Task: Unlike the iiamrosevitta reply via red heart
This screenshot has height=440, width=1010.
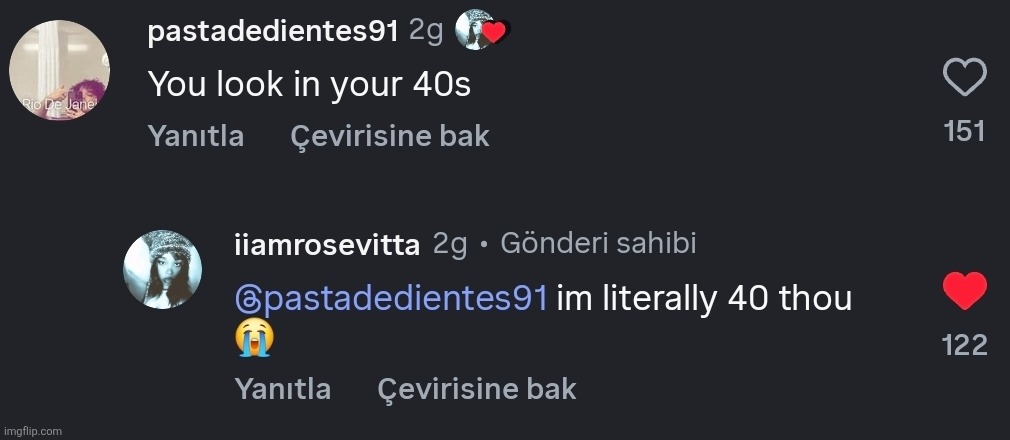Action: 965,291
